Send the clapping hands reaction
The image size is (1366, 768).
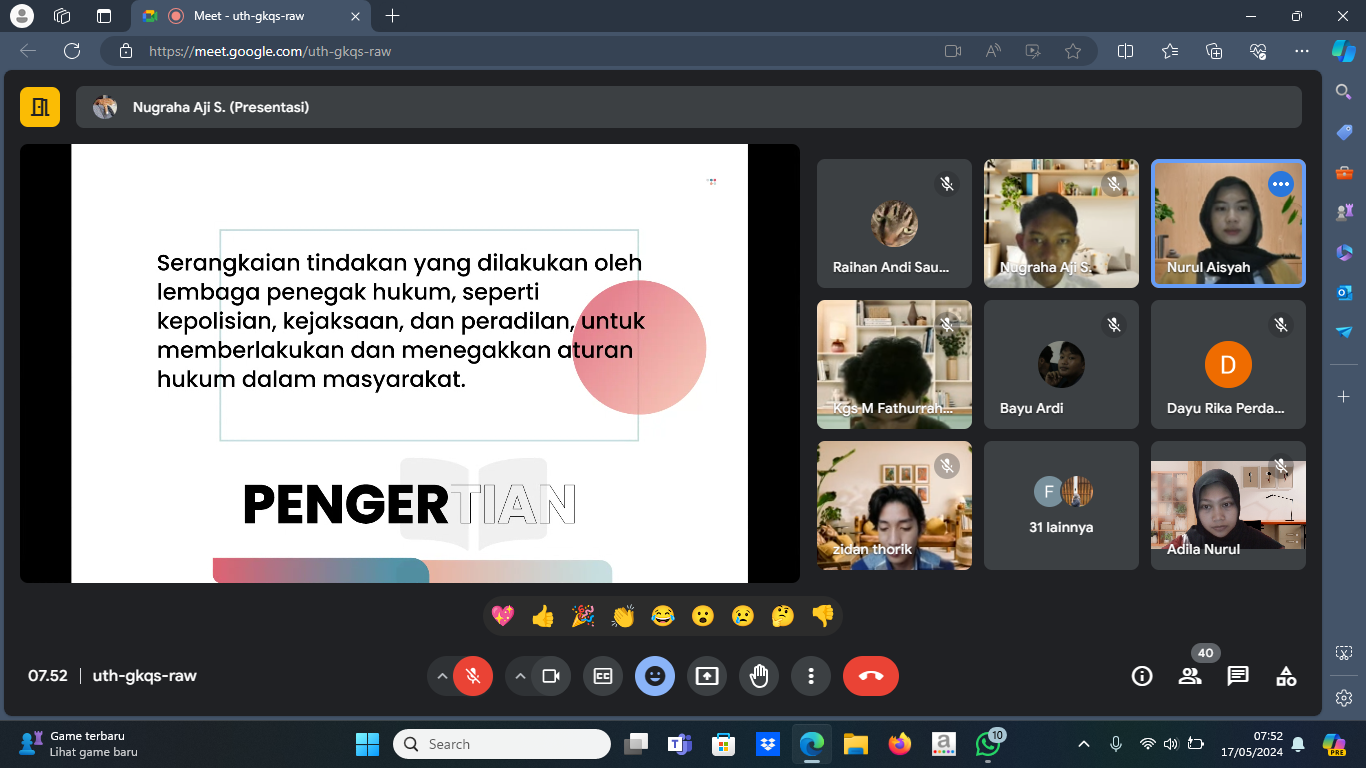[623, 616]
